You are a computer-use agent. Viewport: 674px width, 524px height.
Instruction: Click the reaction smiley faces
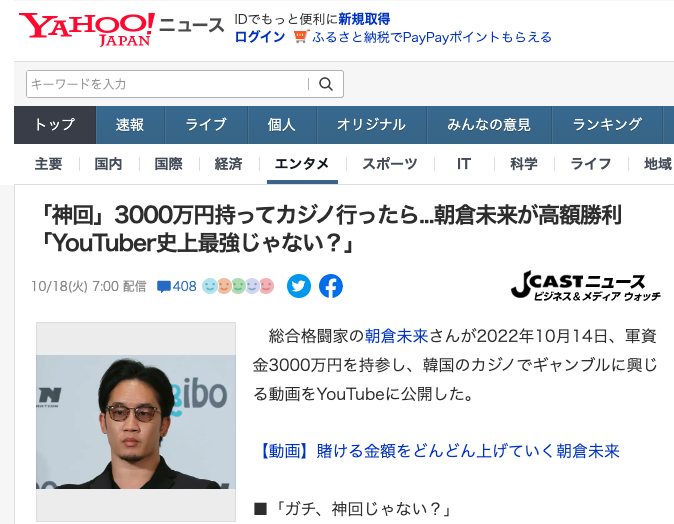[x=238, y=286]
